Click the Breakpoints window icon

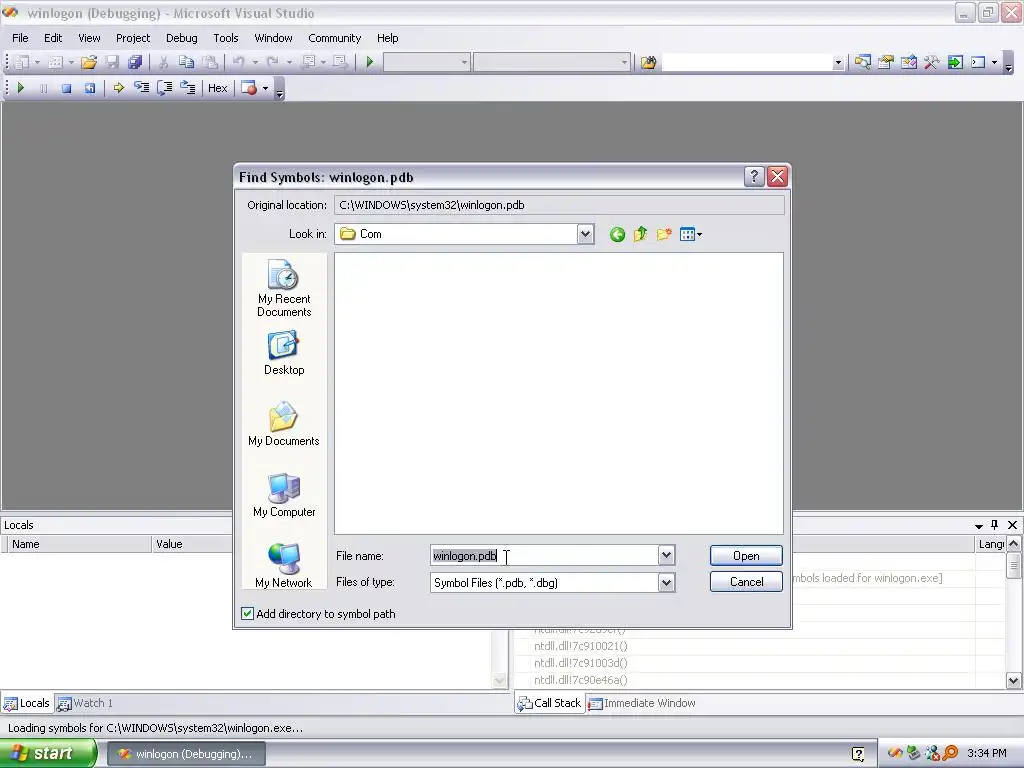click(249, 88)
